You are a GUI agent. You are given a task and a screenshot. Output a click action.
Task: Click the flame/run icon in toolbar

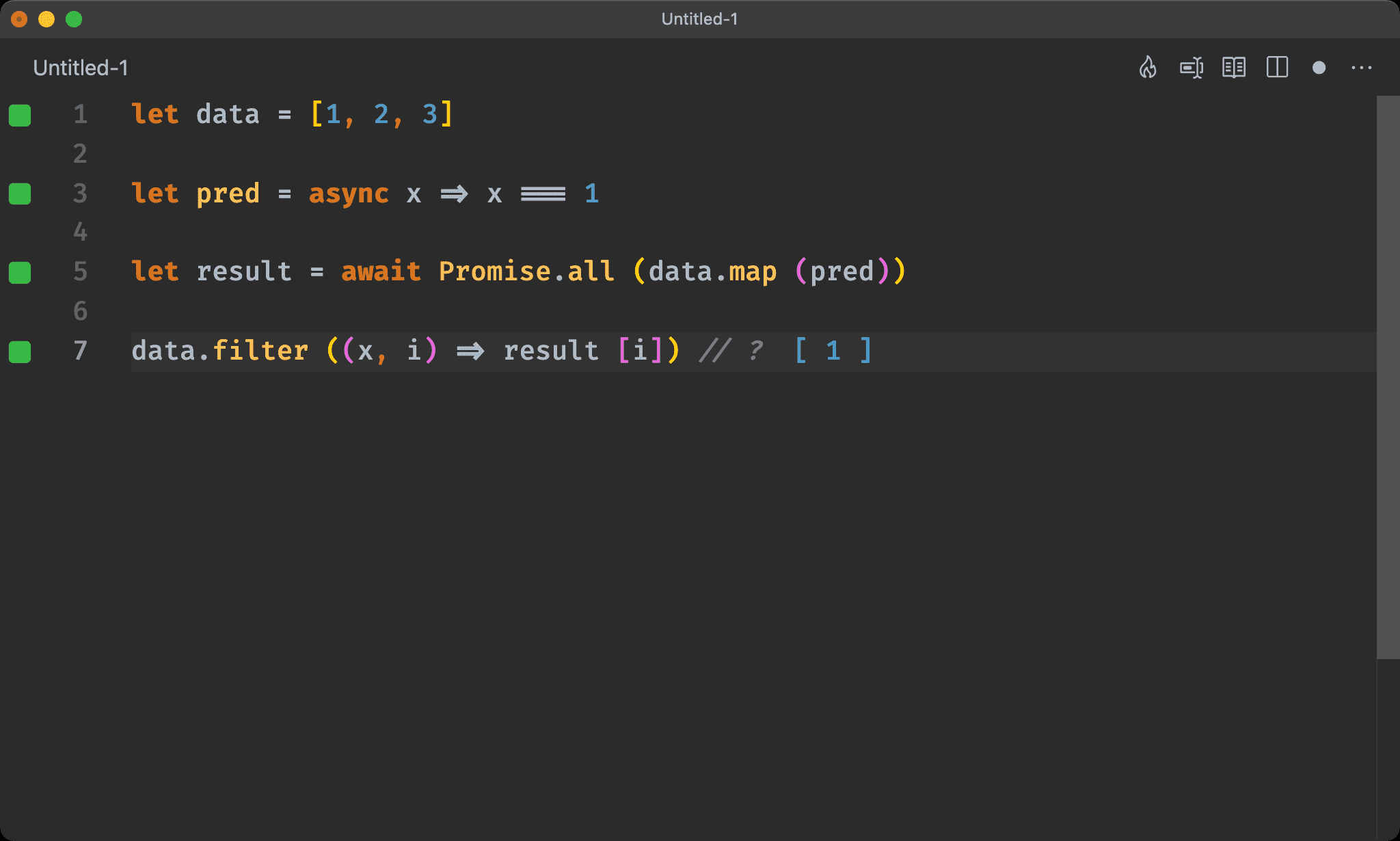coord(1149,68)
